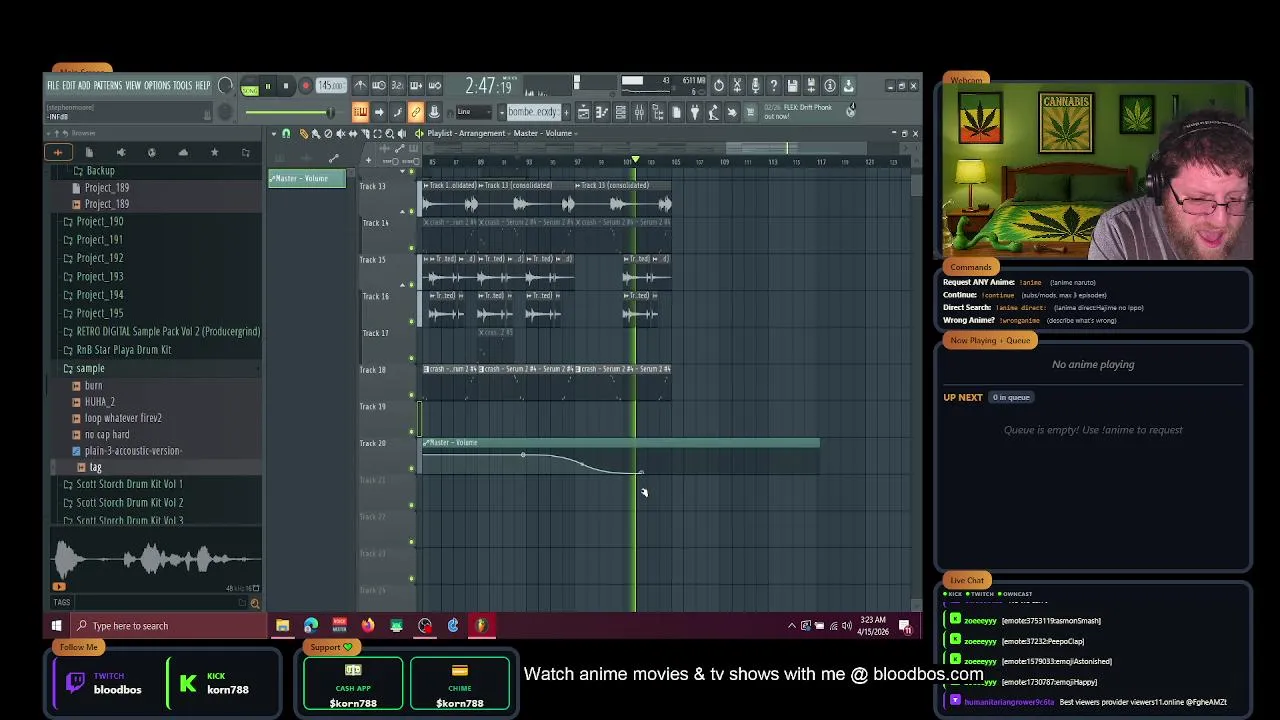Viewport: 1280px width, 720px height.
Task: Open the TOOLS menu
Action: 182,85
